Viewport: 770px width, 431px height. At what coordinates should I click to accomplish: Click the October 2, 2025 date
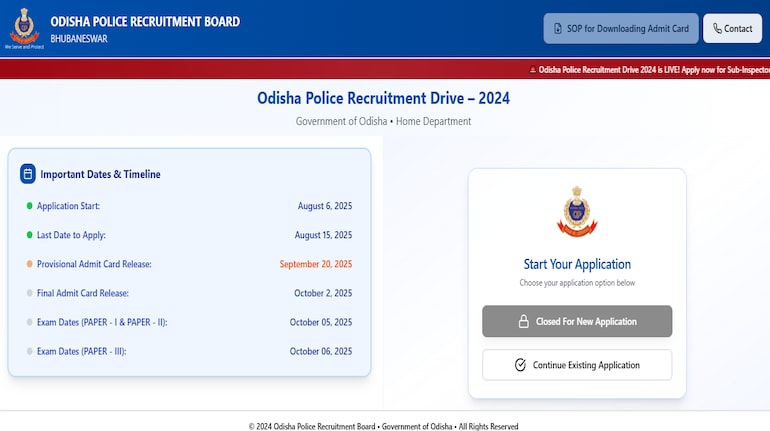pyautogui.click(x=323, y=293)
